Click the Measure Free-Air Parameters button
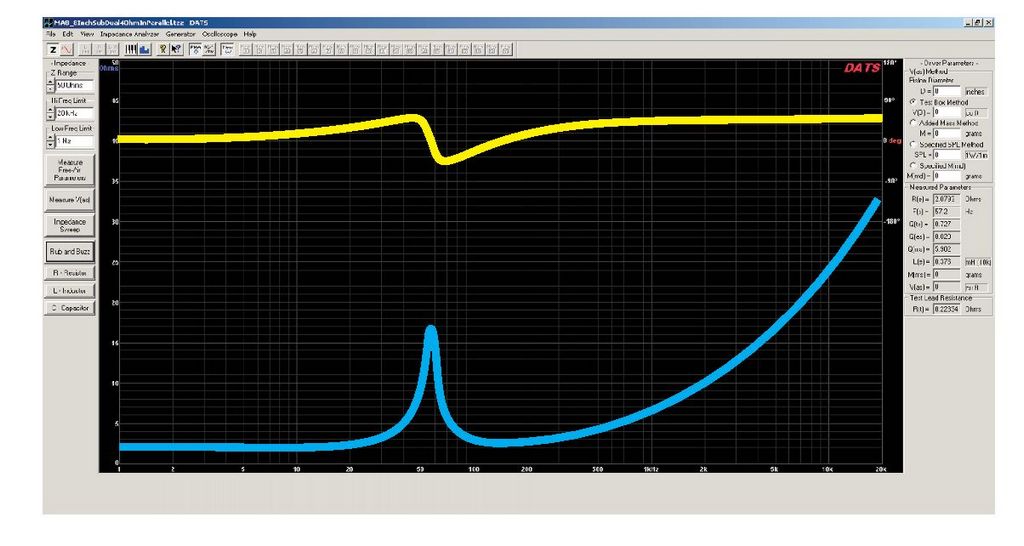1024x546 pixels. [70, 170]
